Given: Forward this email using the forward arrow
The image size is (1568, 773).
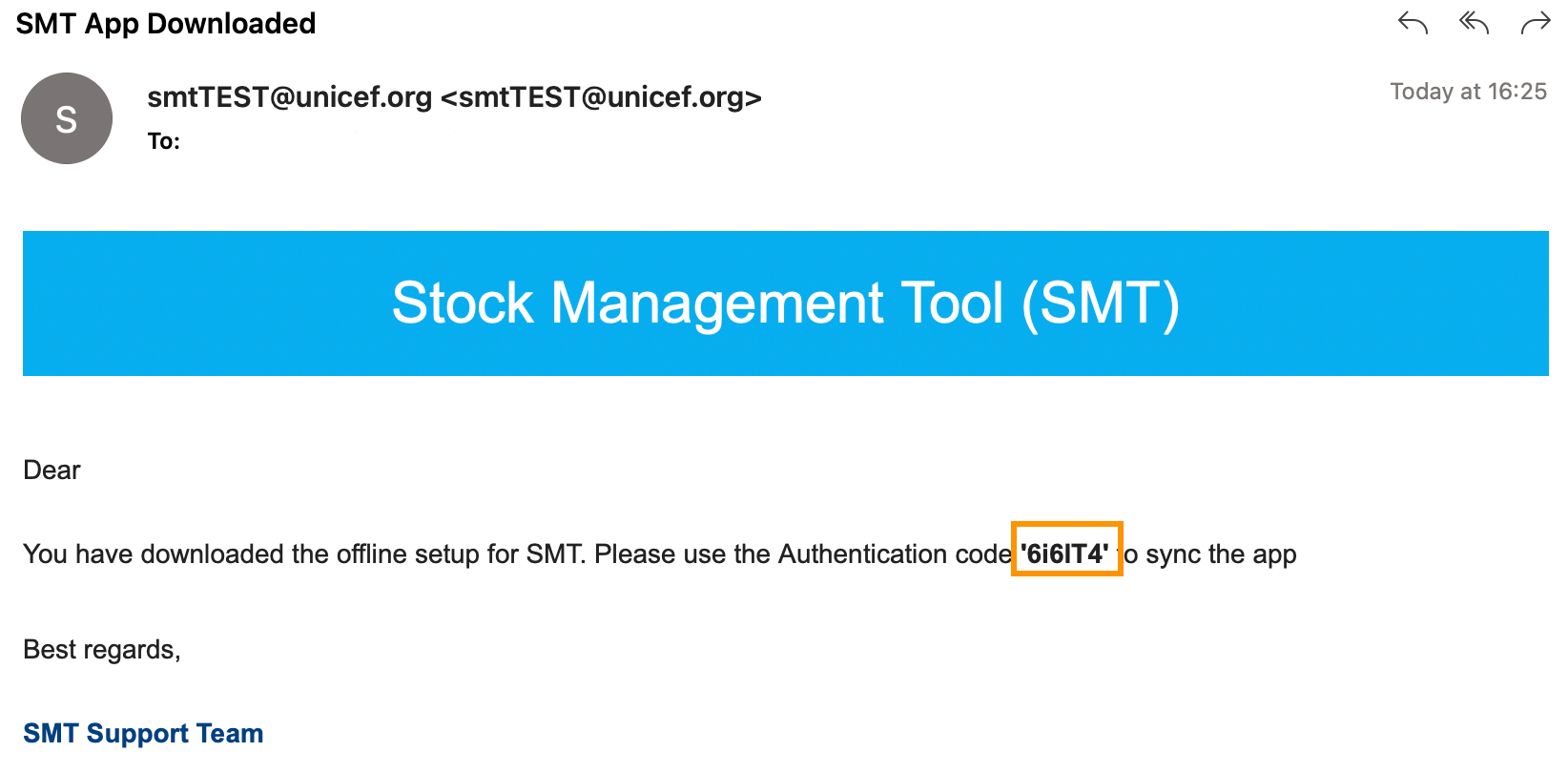Looking at the screenshot, I should (x=1536, y=23).
